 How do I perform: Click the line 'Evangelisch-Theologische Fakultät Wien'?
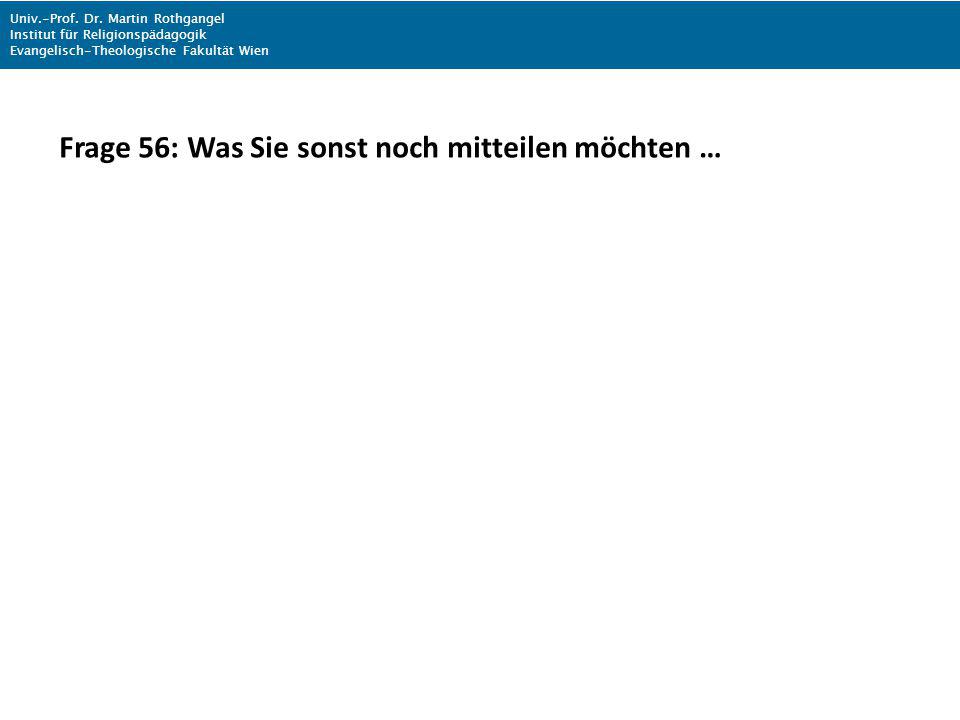point(140,51)
